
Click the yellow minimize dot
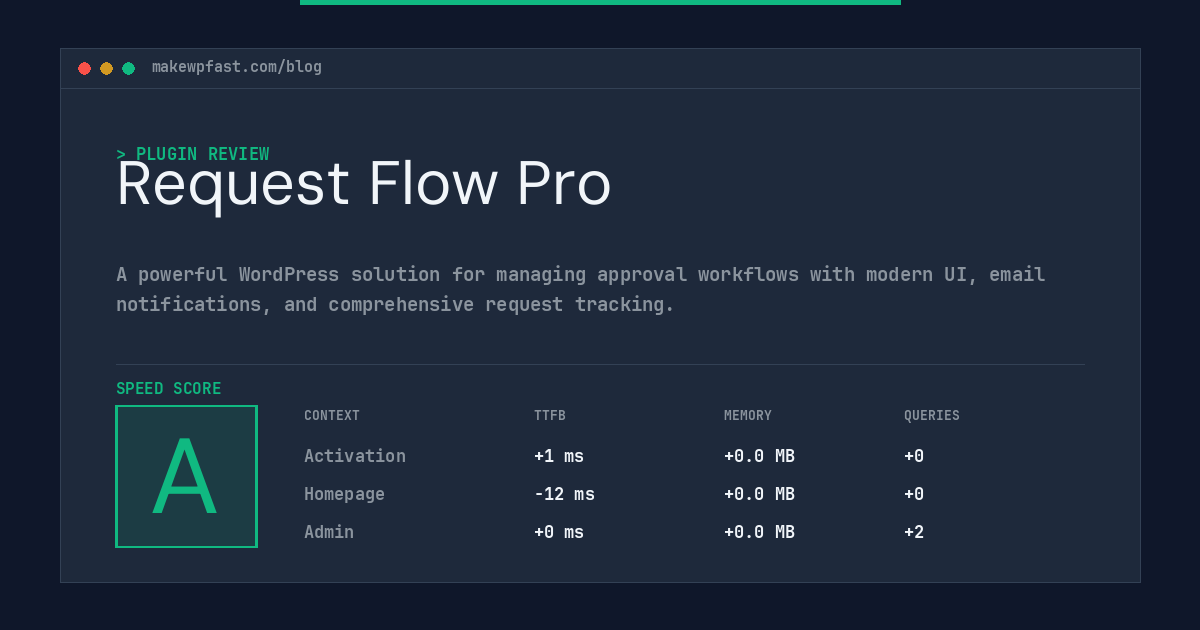[x=107, y=68]
